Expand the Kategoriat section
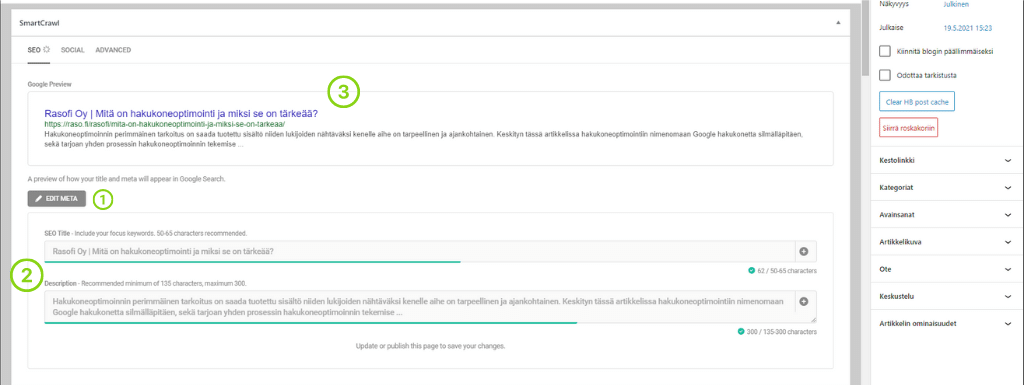 coord(947,187)
